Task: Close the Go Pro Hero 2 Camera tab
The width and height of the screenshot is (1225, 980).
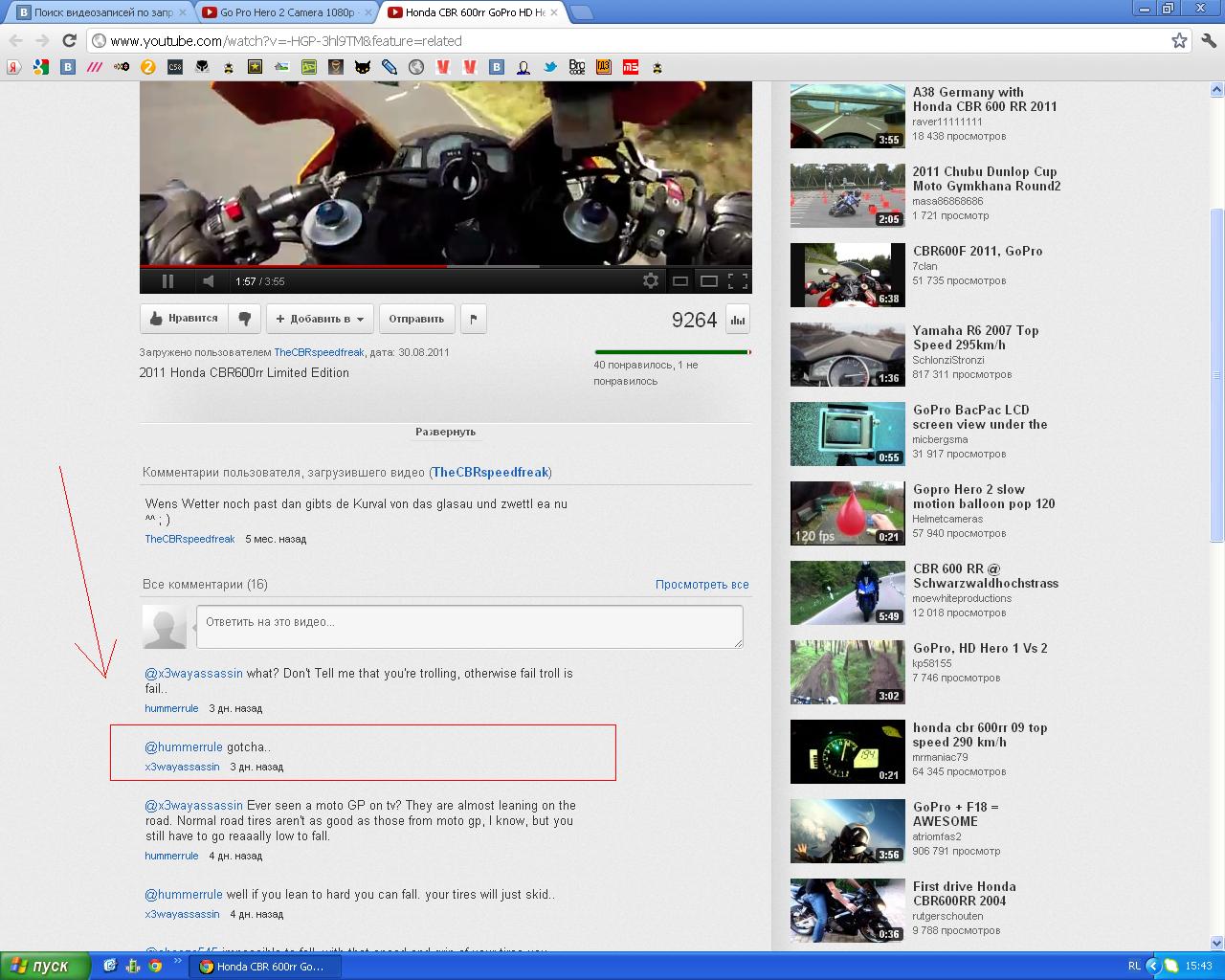Action: [367, 12]
